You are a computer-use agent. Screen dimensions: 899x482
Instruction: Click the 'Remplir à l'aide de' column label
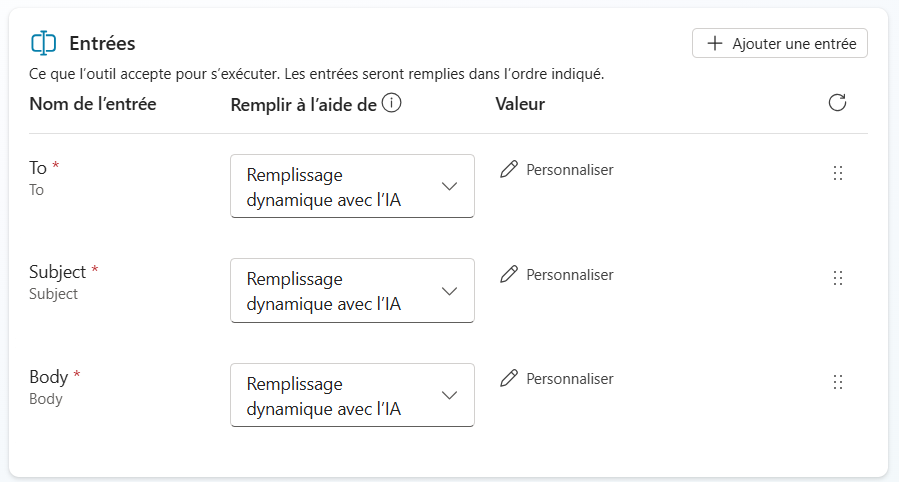click(303, 104)
